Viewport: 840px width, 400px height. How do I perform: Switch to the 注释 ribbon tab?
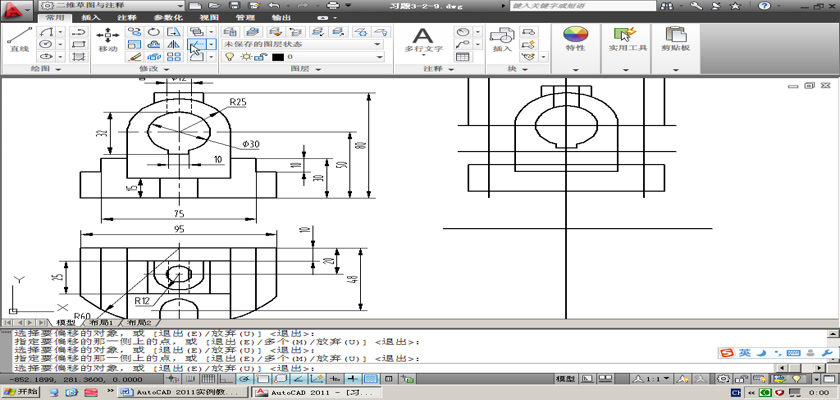(126, 18)
